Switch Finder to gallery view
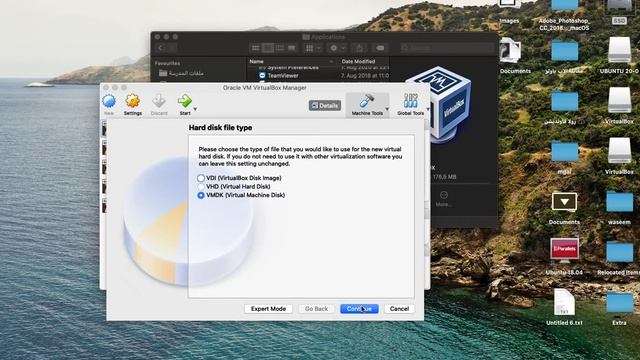 (292, 48)
